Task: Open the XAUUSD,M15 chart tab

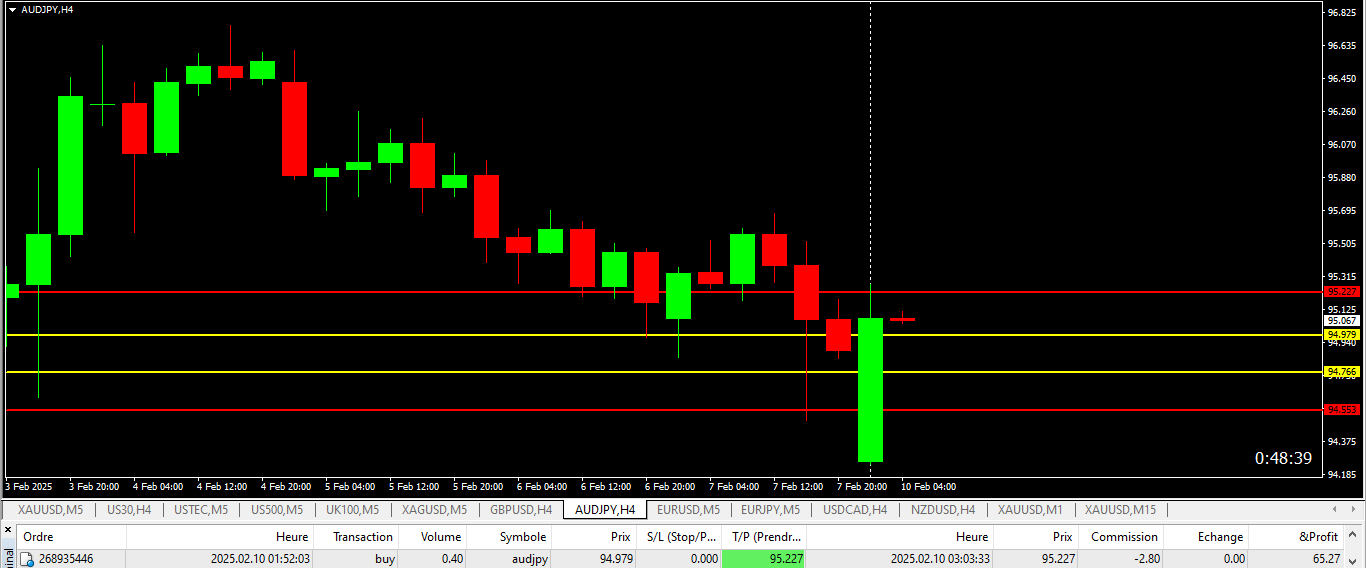Action: tap(1120, 510)
